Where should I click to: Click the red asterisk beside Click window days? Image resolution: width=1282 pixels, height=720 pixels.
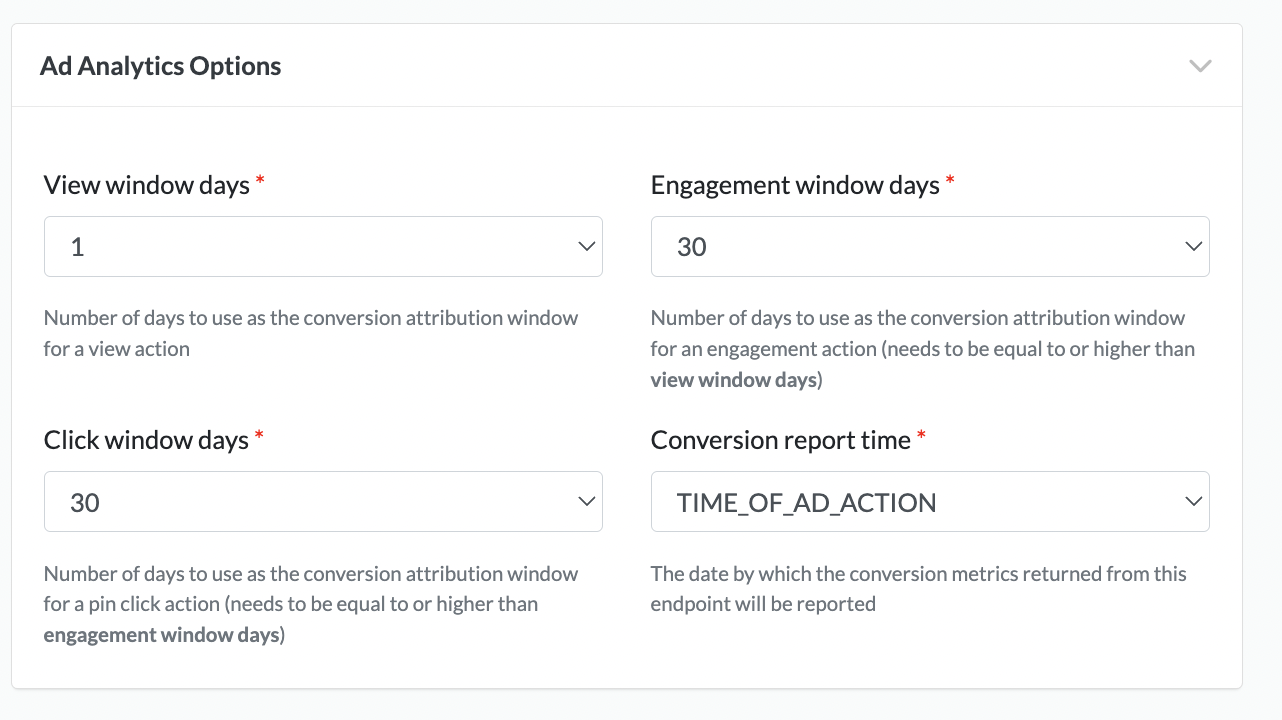pos(260,436)
